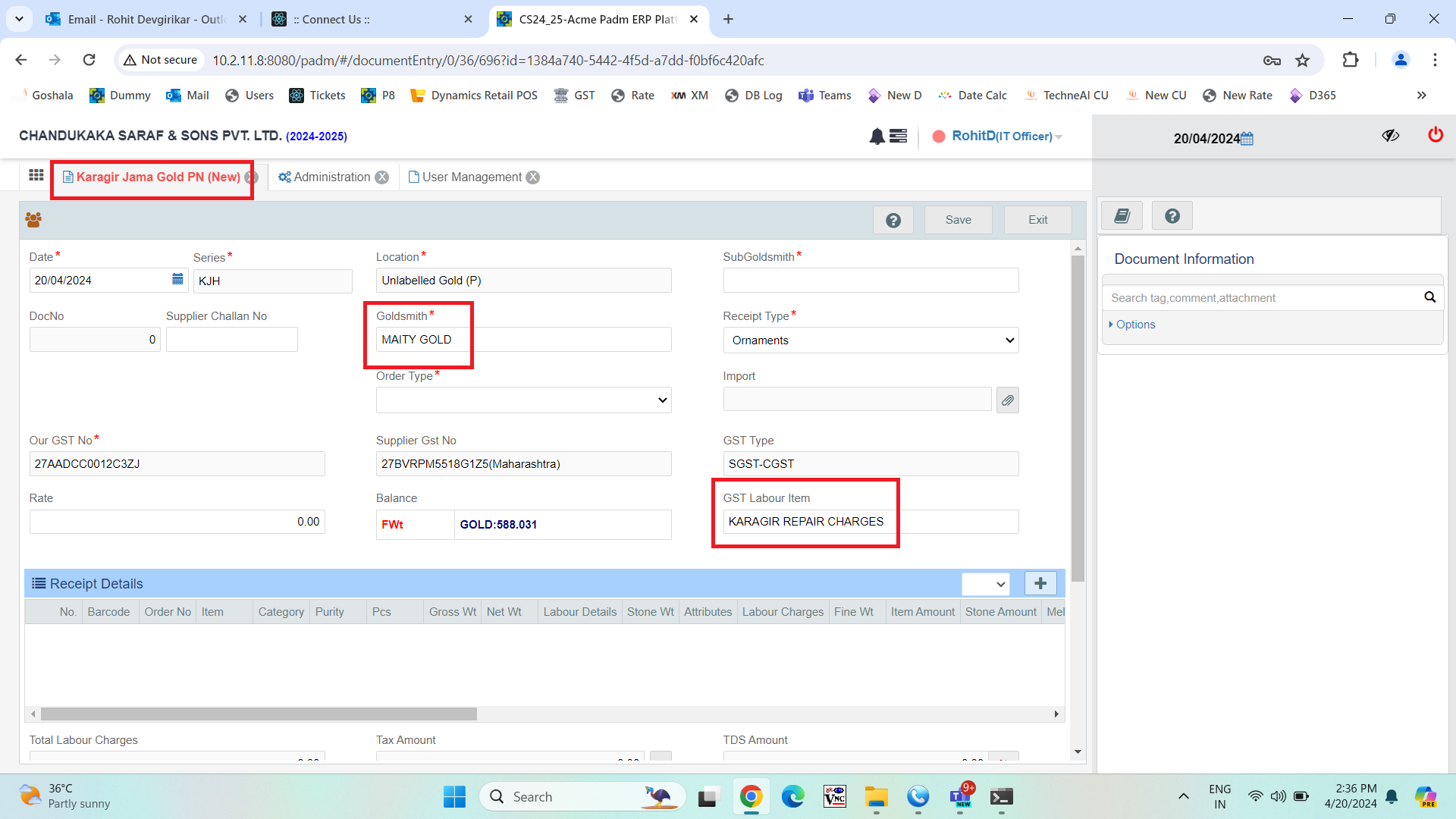The image size is (1456, 819).
Task: Open Chrome from the taskbar
Action: pos(751,796)
